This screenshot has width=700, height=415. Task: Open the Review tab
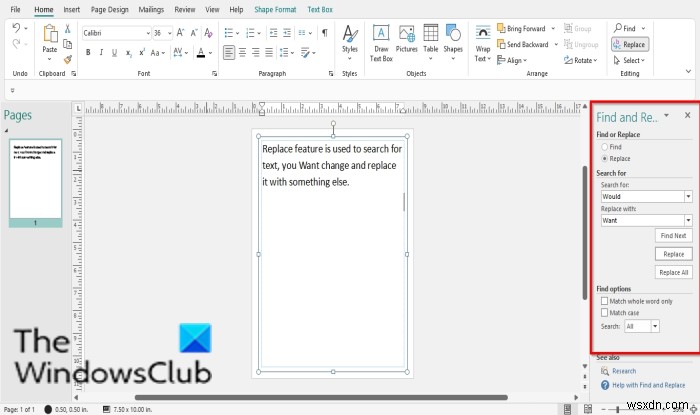pyautogui.click(x=185, y=9)
